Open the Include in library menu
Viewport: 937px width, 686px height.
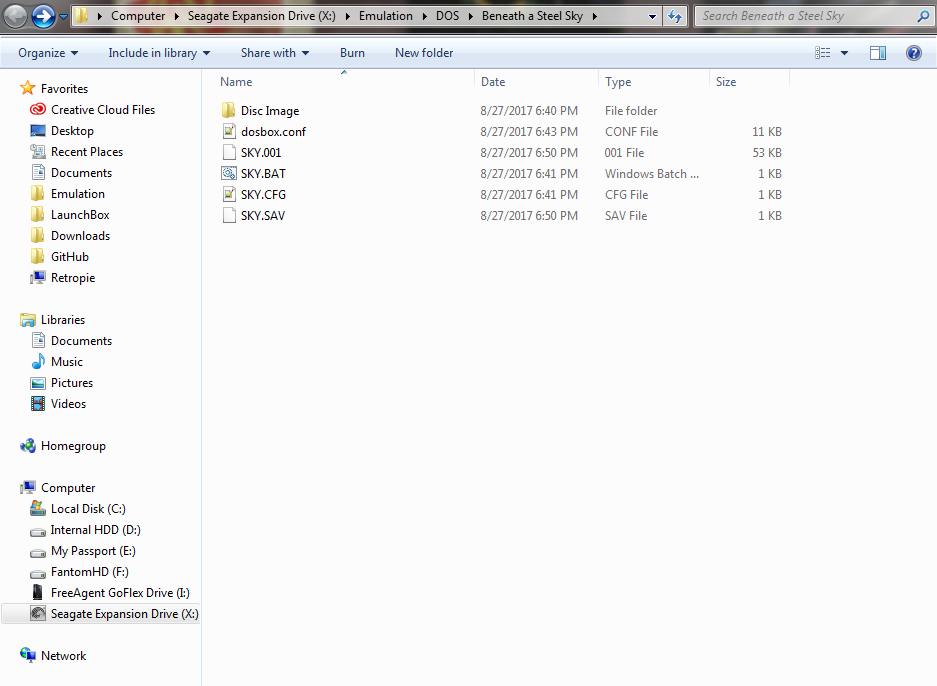[159, 53]
